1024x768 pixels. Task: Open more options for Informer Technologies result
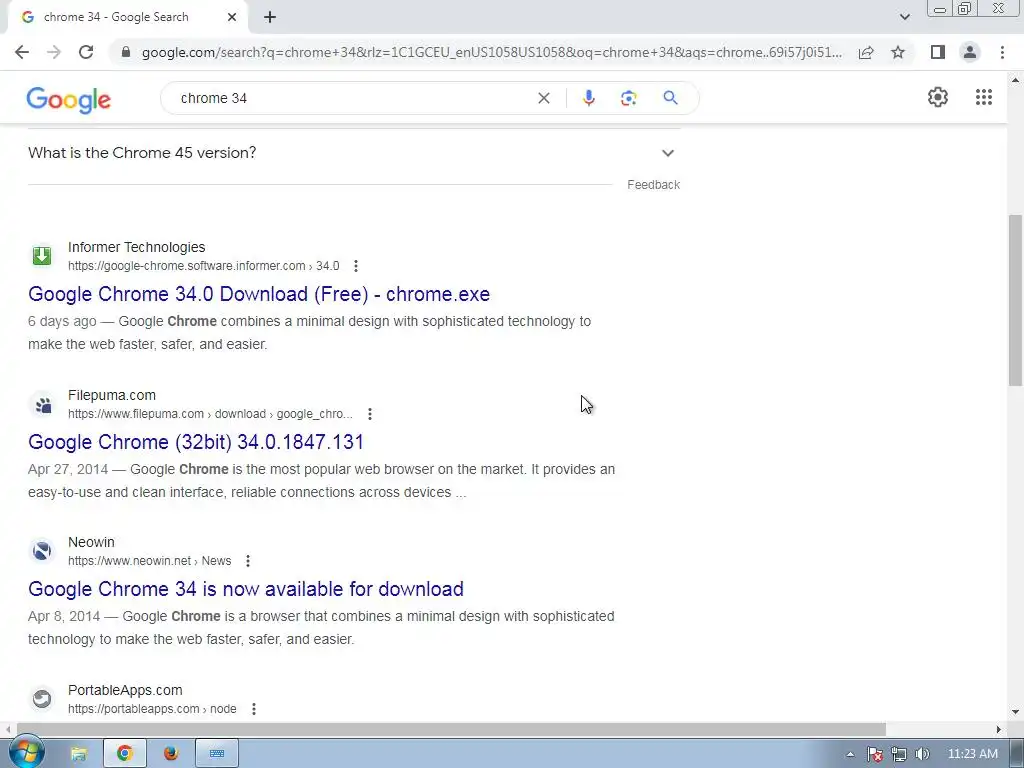(355, 266)
